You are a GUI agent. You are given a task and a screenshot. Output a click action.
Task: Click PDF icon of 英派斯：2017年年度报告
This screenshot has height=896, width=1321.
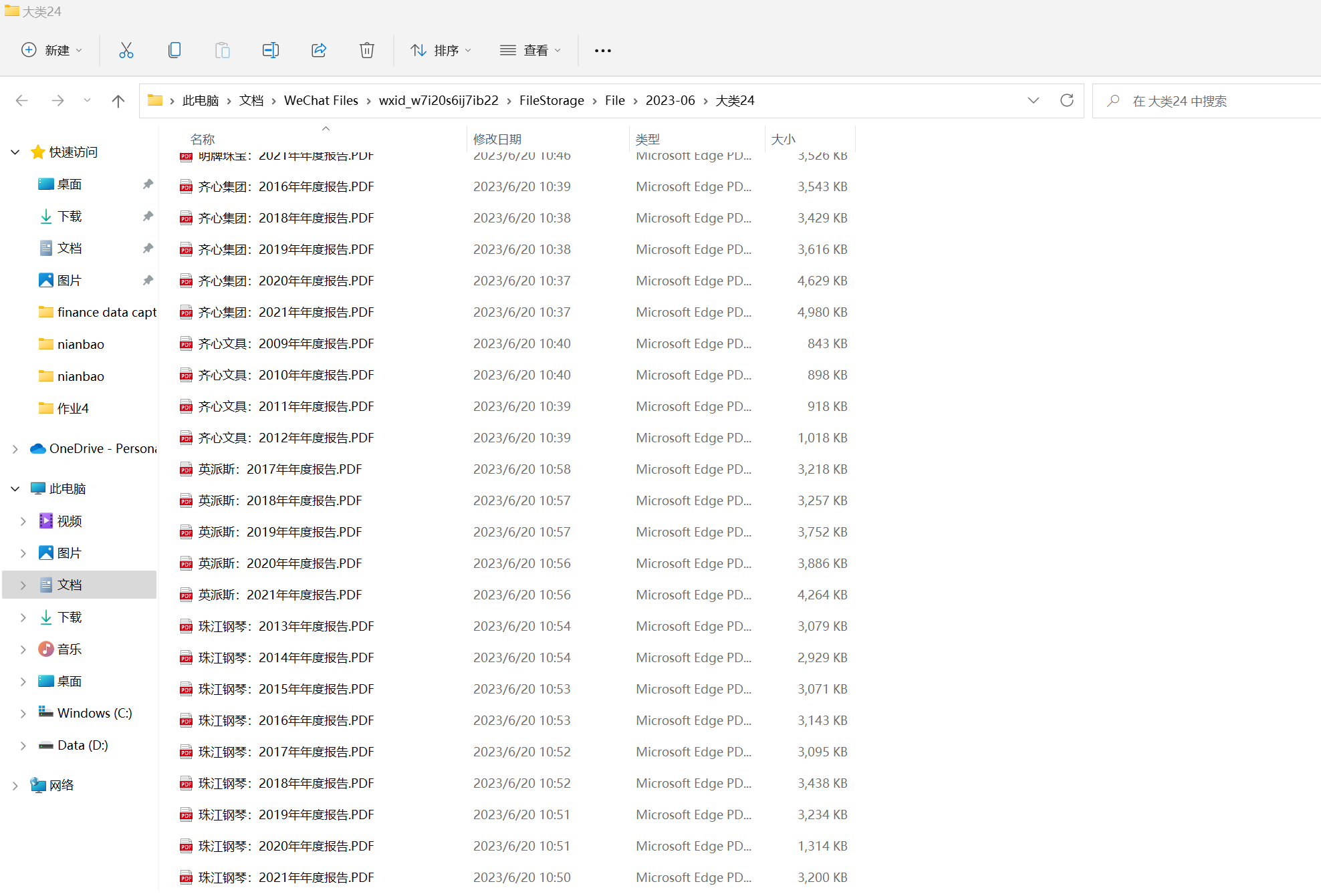click(x=187, y=470)
